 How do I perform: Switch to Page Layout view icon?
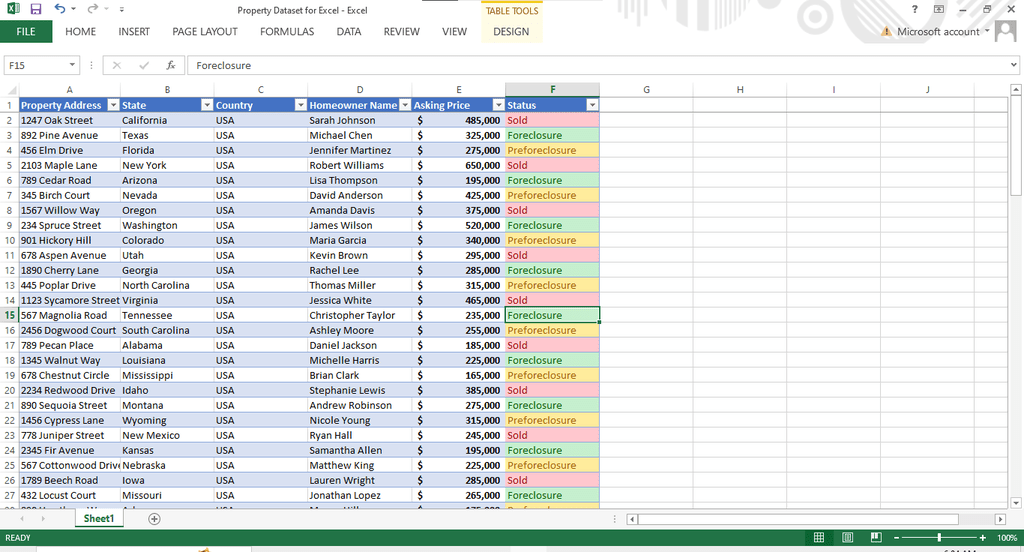pyautogui.click(x=847, y=538)
